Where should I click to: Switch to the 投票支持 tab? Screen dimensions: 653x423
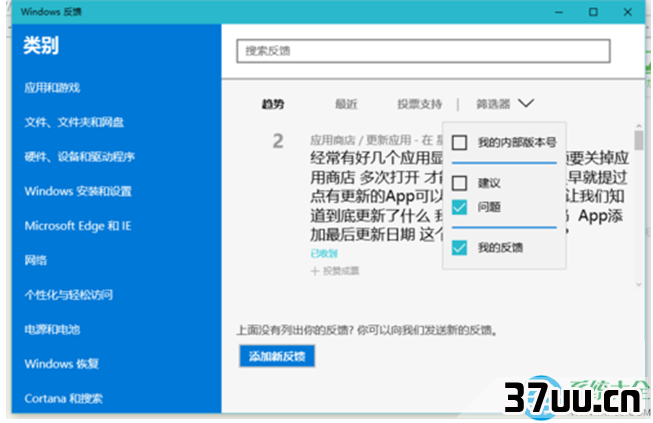[419, 104]
